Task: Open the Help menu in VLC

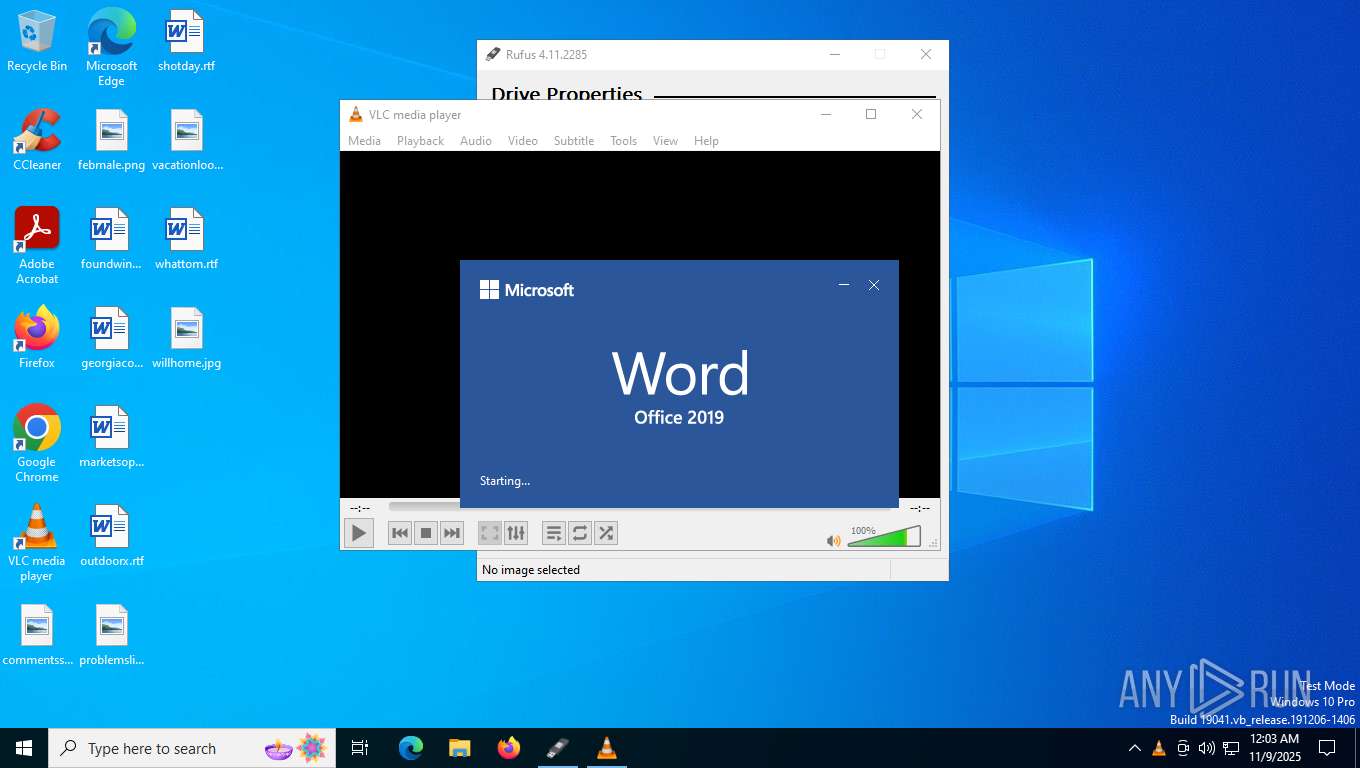Action: [706, 141]
